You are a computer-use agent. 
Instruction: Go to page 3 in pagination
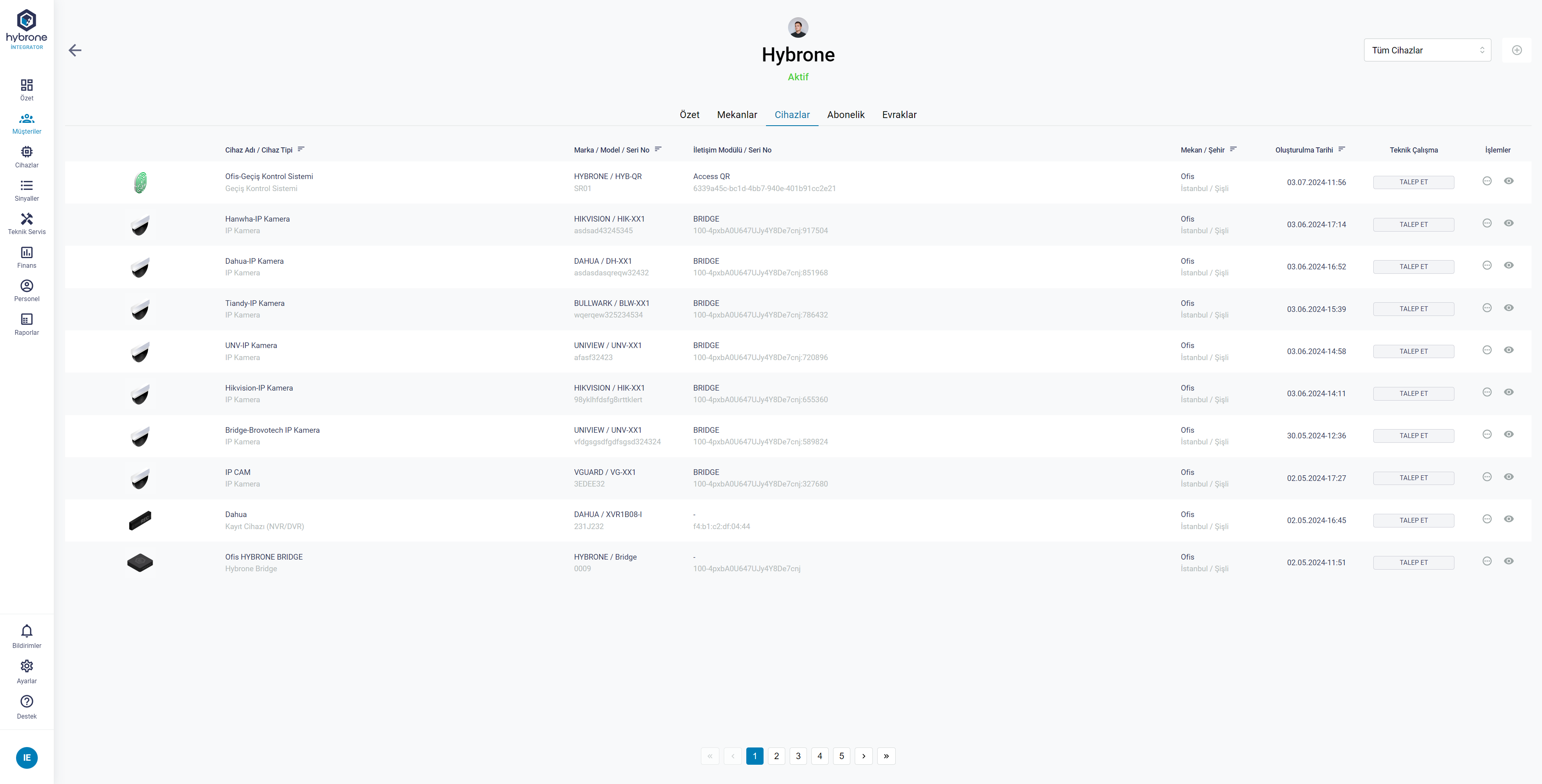798,756
